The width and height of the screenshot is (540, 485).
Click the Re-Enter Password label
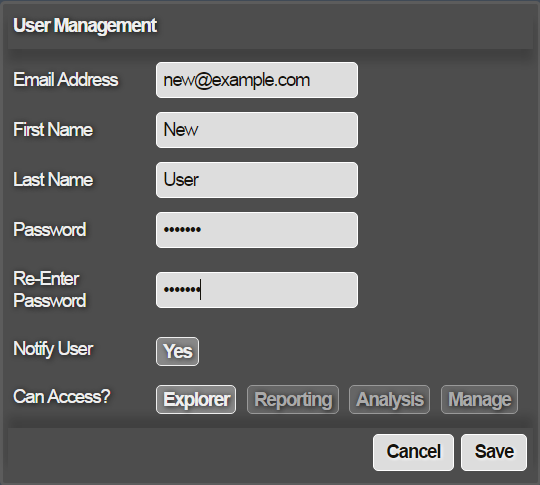pyautogui.click(x=50, y=289)
